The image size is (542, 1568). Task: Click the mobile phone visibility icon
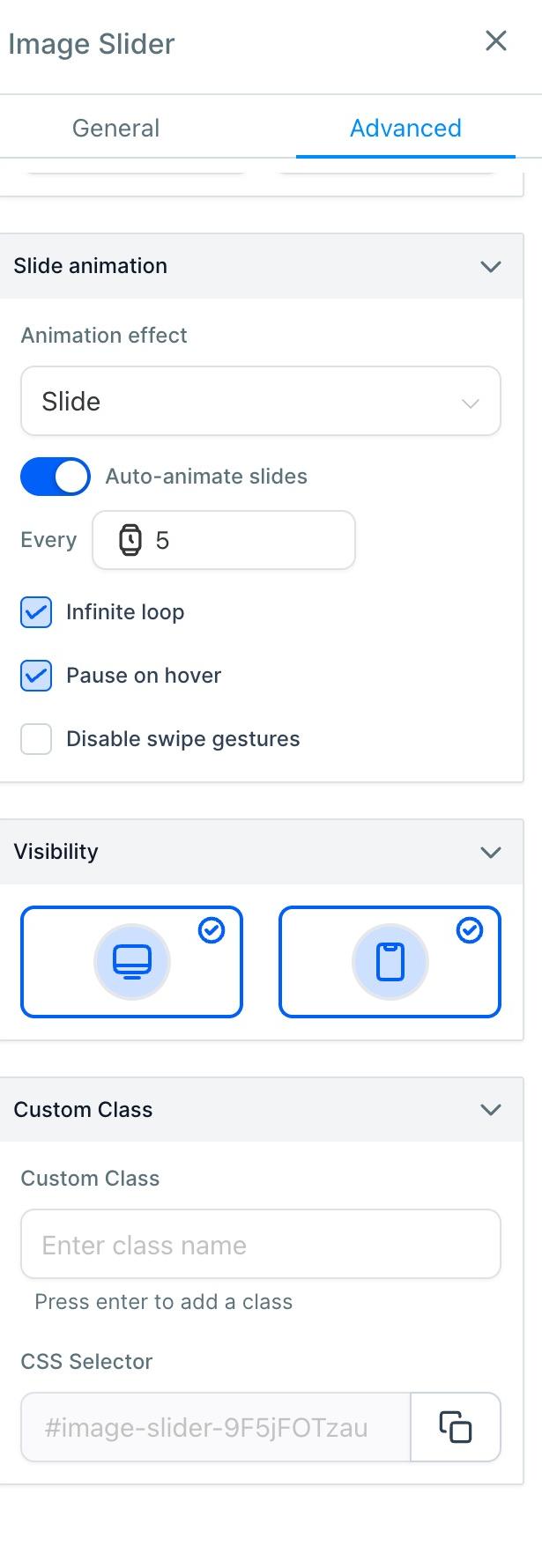coord(390,962)
